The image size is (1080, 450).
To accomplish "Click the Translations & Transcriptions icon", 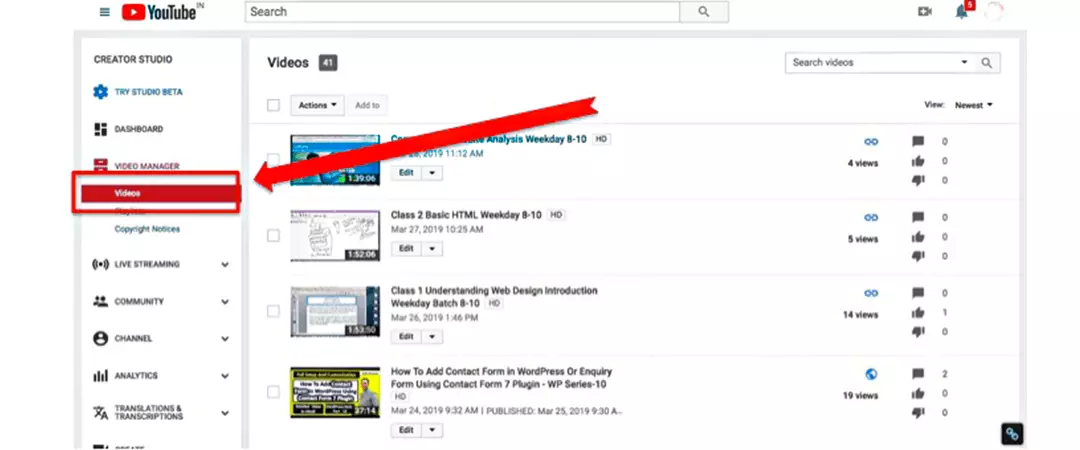I will tap(101, 413).
